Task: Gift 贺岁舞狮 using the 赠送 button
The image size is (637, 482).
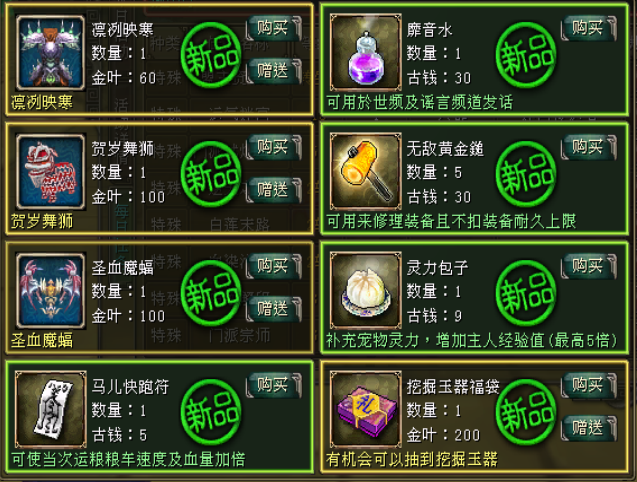Action: 274,190
